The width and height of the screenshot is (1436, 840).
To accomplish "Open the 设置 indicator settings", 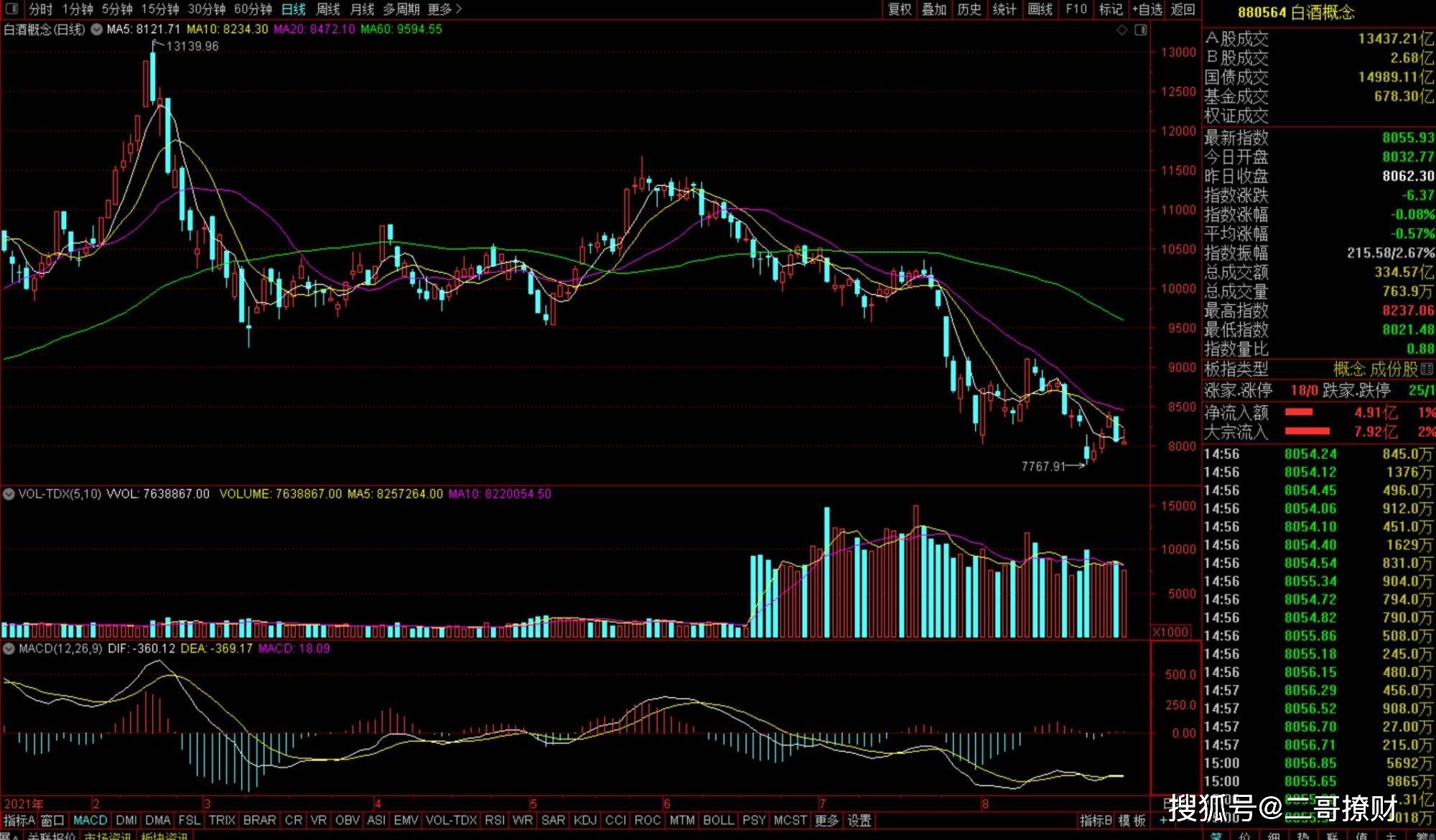I will (859, 820).
